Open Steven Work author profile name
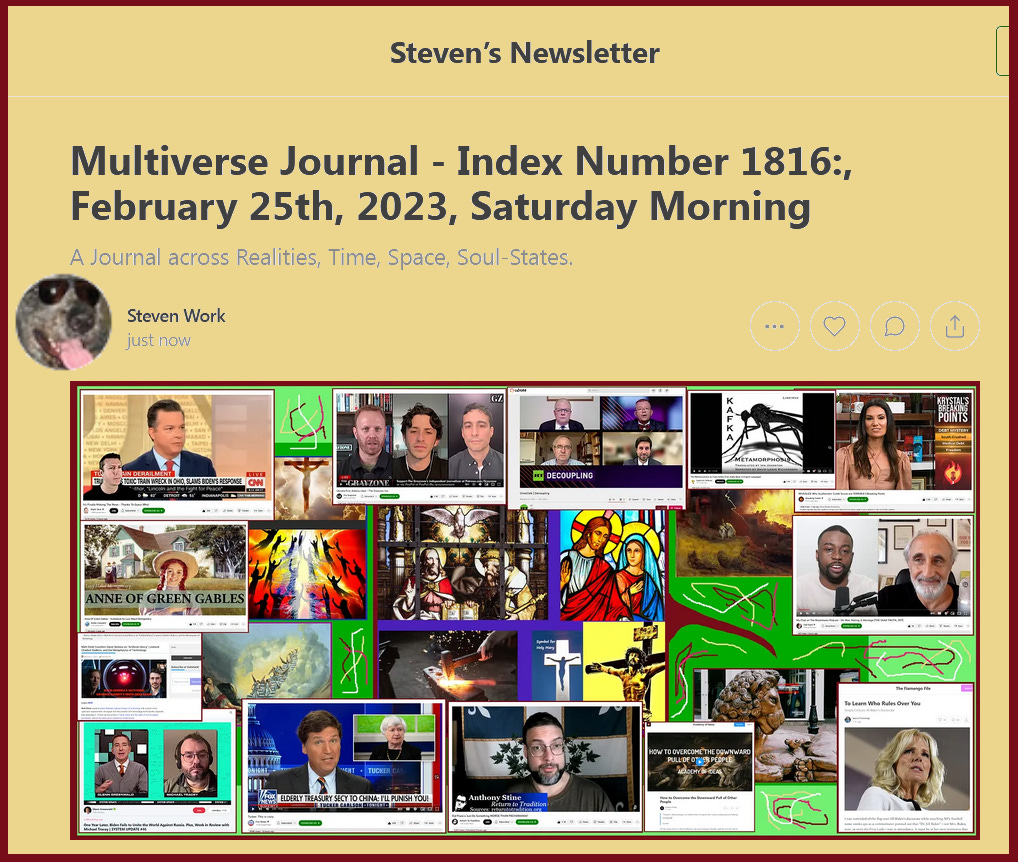The height and width of the screenshot is (862, 1018). pyautogui.click(x=176, y=315)
